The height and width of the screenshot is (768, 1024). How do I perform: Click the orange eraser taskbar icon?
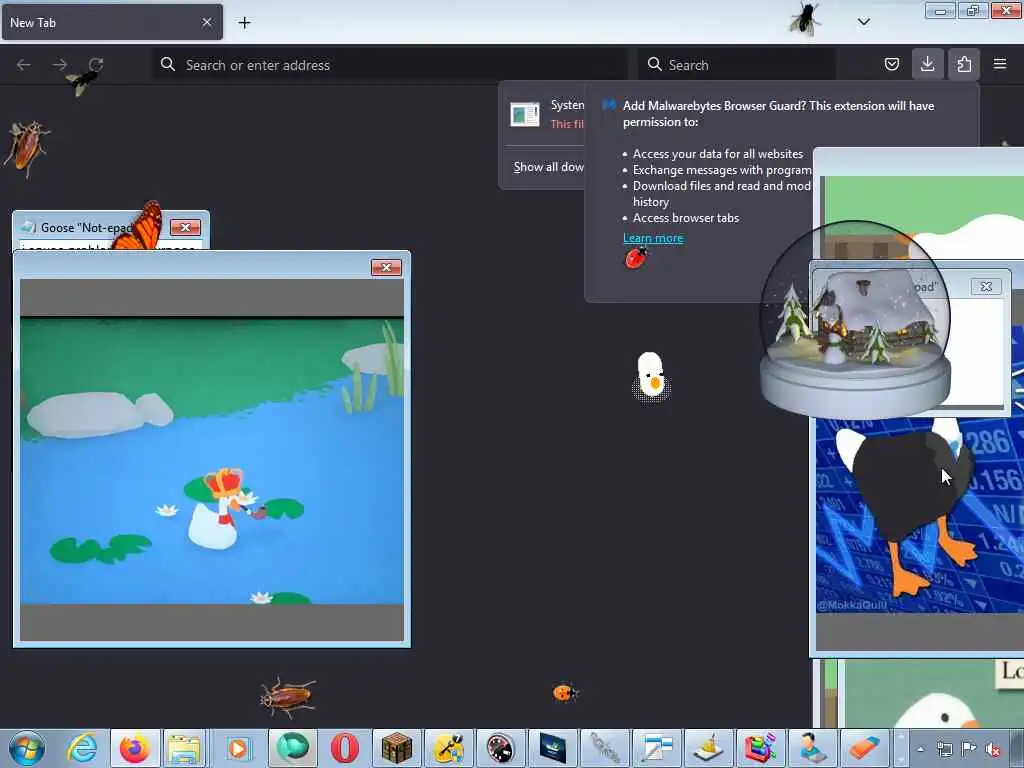point(863,748)
